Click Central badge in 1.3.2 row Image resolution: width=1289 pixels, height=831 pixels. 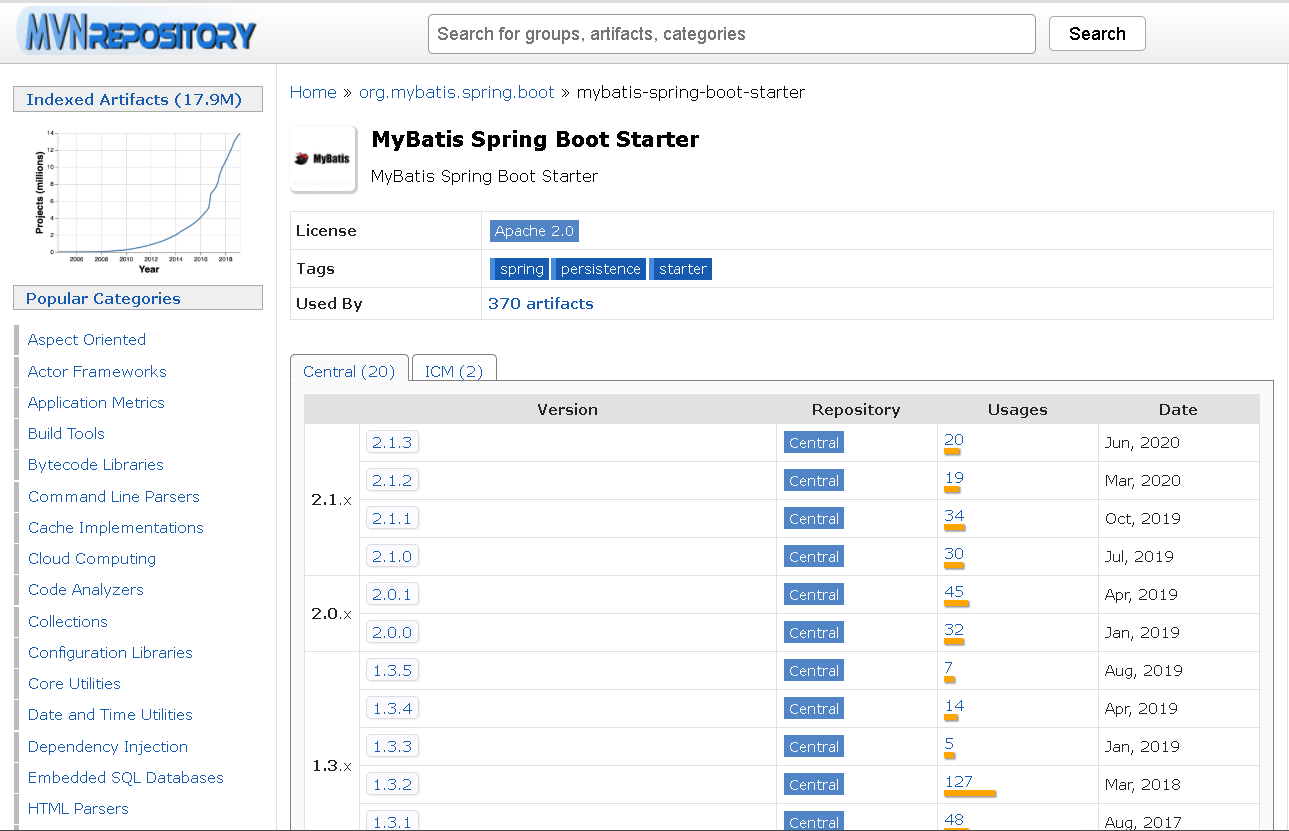813,785
